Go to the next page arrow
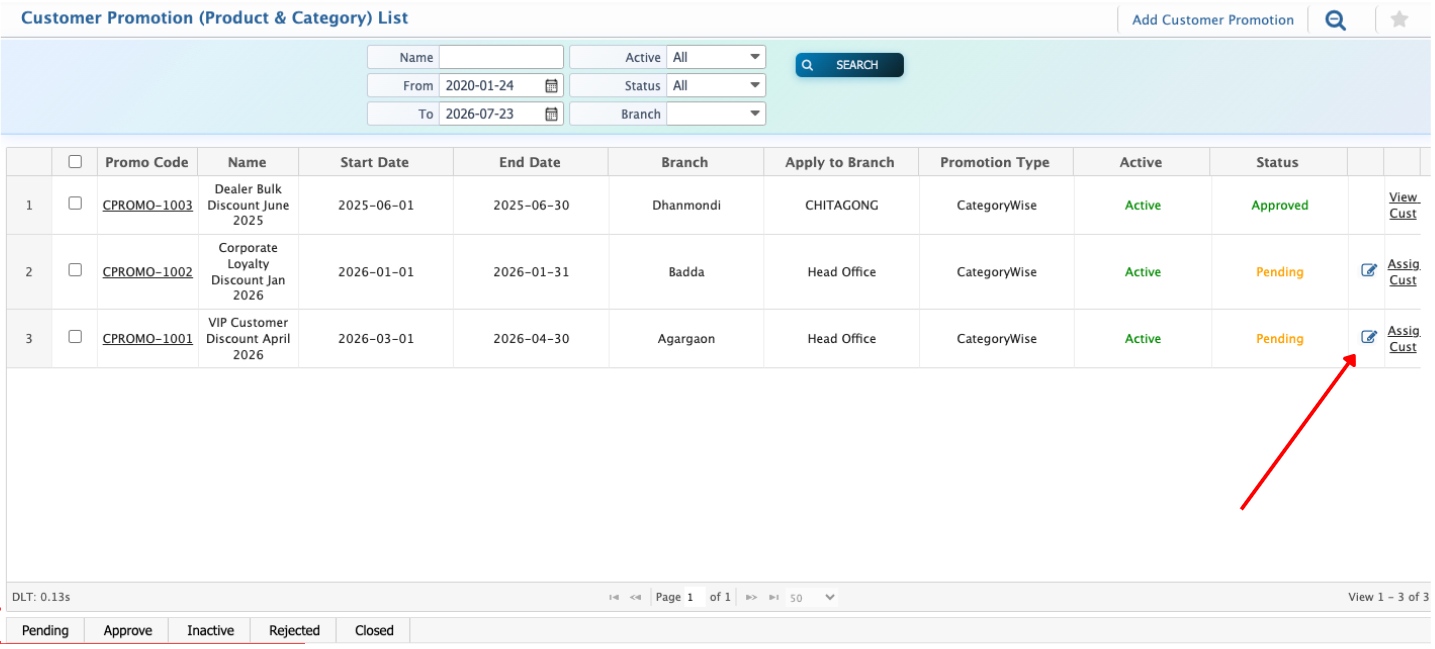This screenshot has width=1435, height=649. [752, 597]
